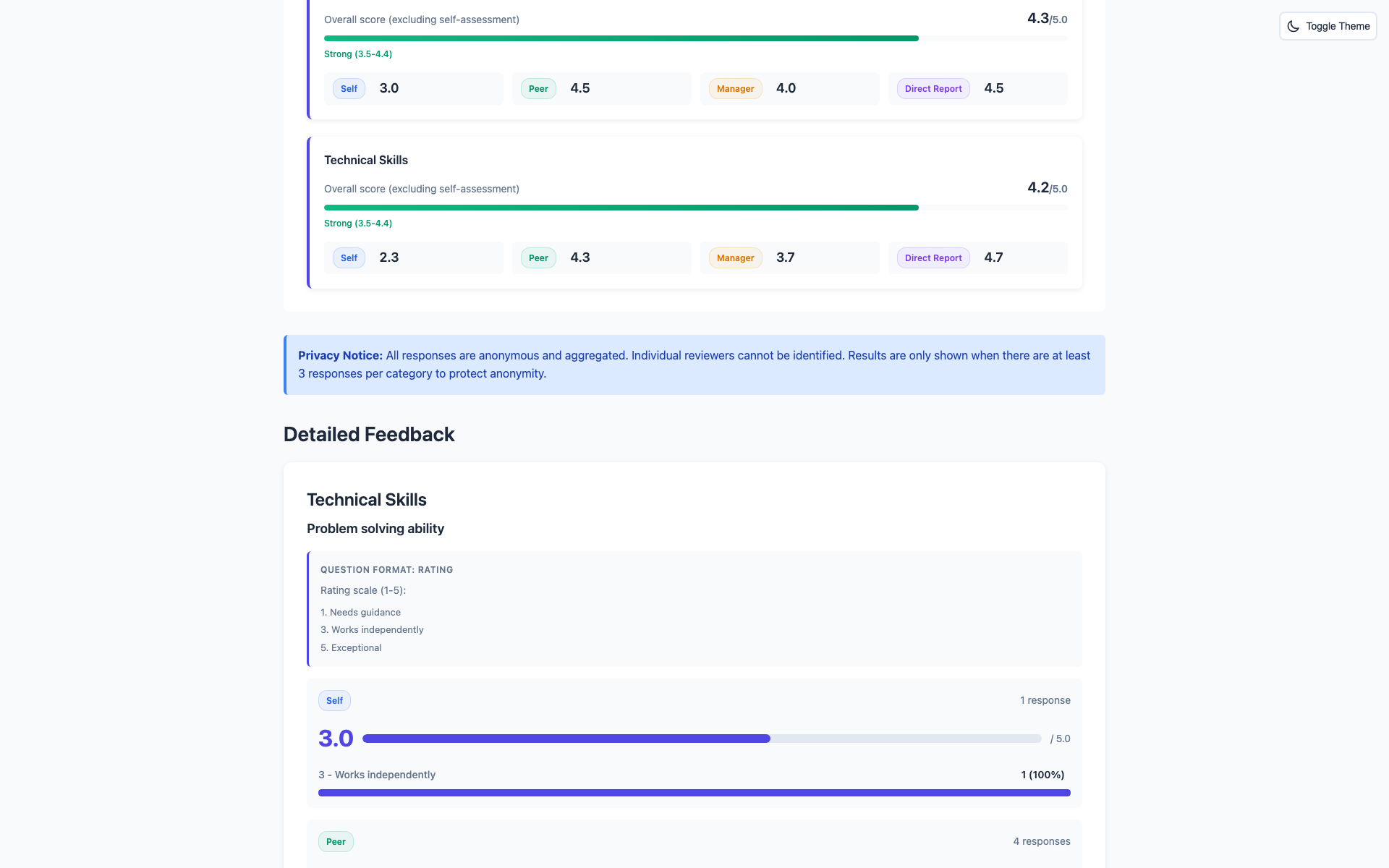
Task: Click the Direct Report badge showing 4.5
Action: coord(933,89)
